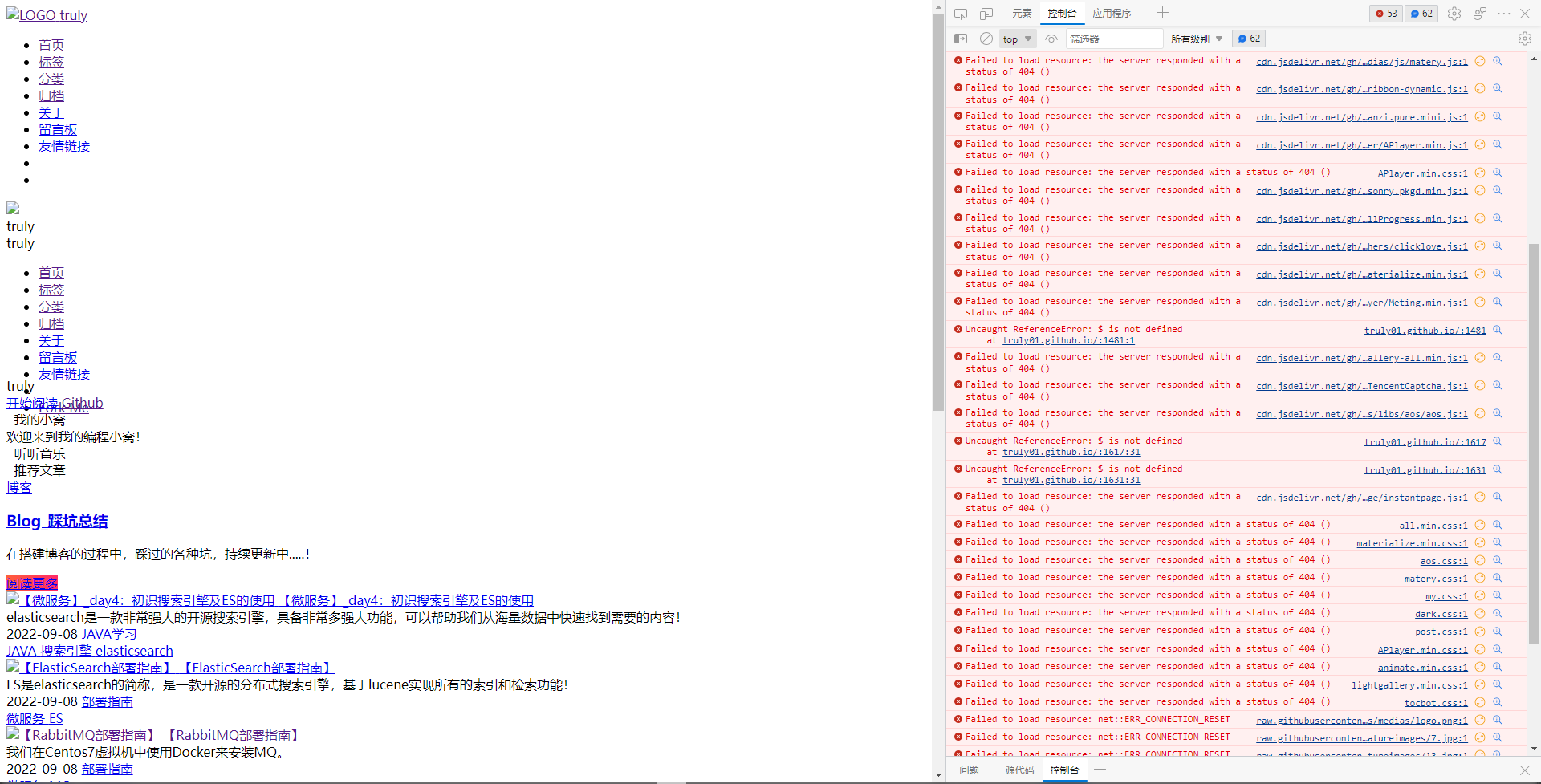Toggle the console sidebar panel
The image size is (1541, 784).
(x=961, y=39)
